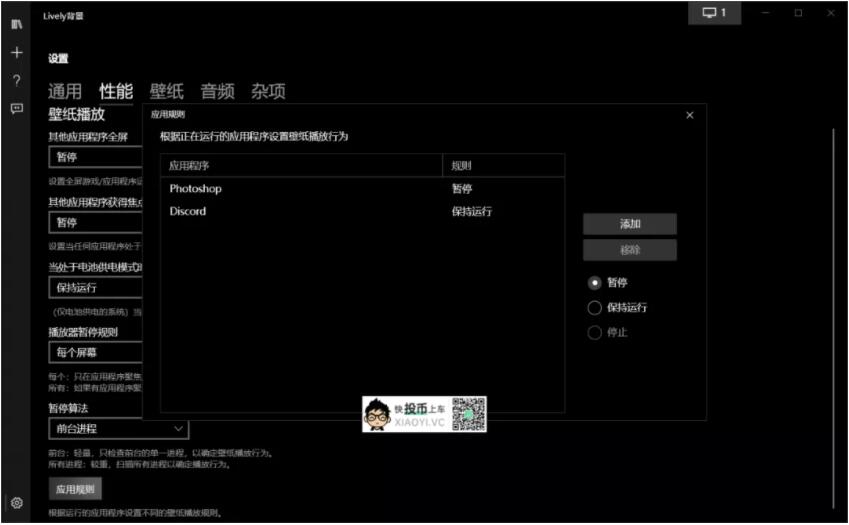Click the plus icon to add wallpaper

(17, 52)
